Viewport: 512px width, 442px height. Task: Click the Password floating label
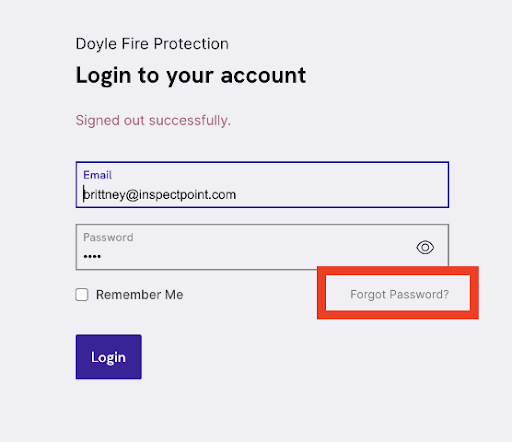pos(108,237)
